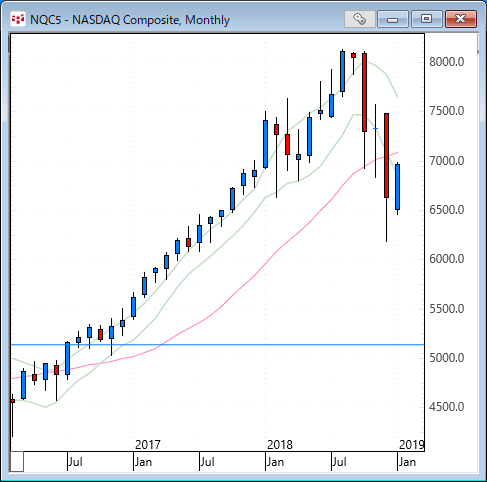This screenshot has width=487, height=482.
Task: Click the tall red candle near 8000 peak
Action: tap(365, 92)
